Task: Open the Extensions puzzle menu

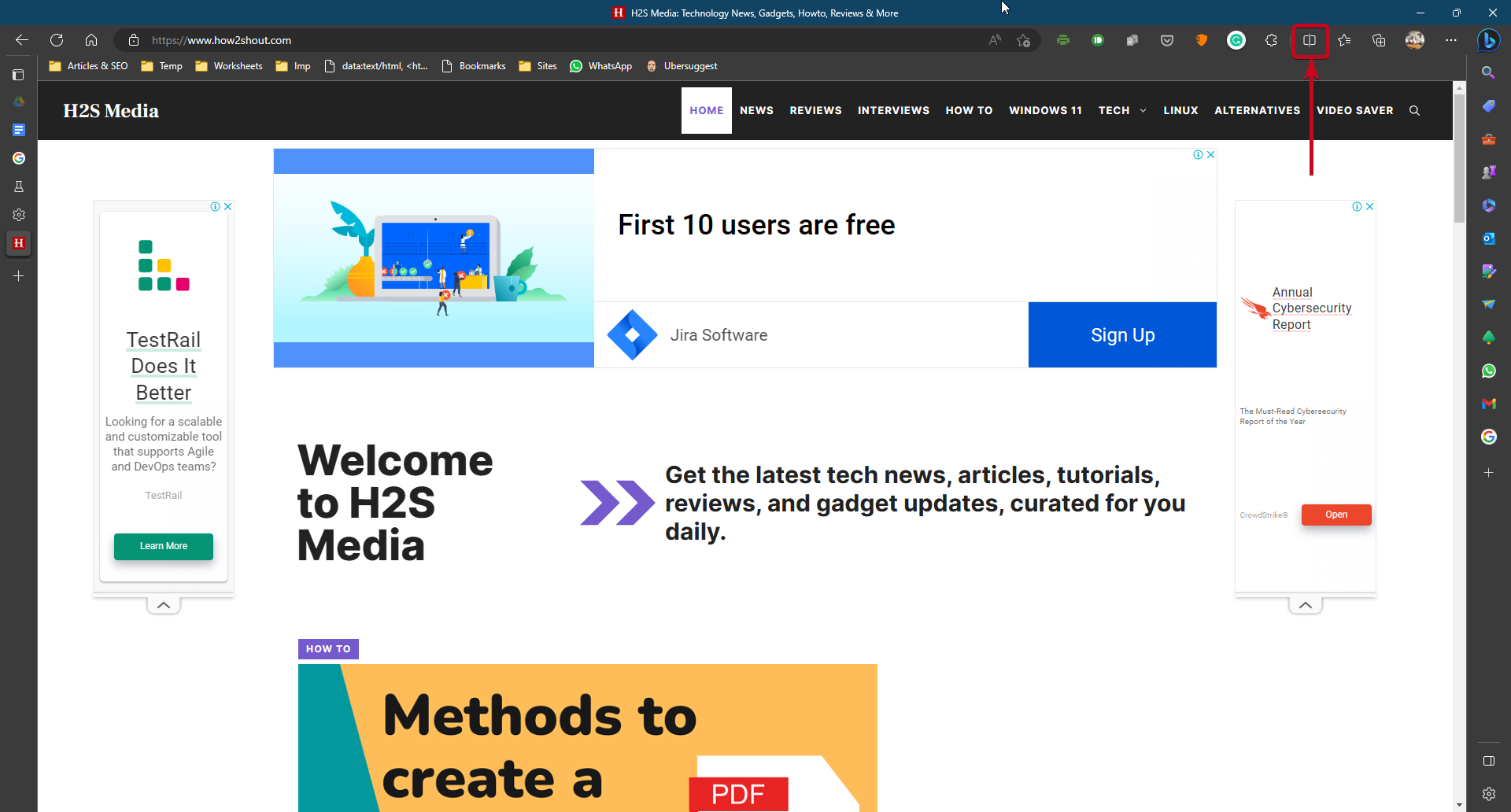Action: (x=1271, y=40)
